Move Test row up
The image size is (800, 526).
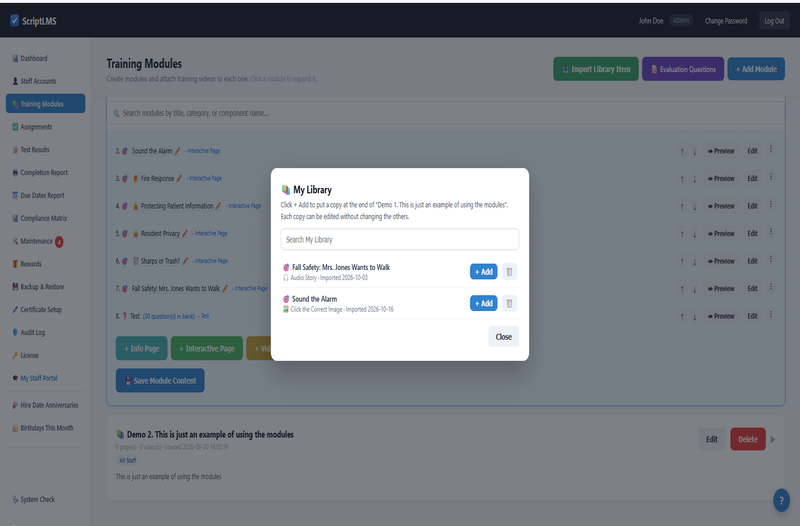[682, 317]
